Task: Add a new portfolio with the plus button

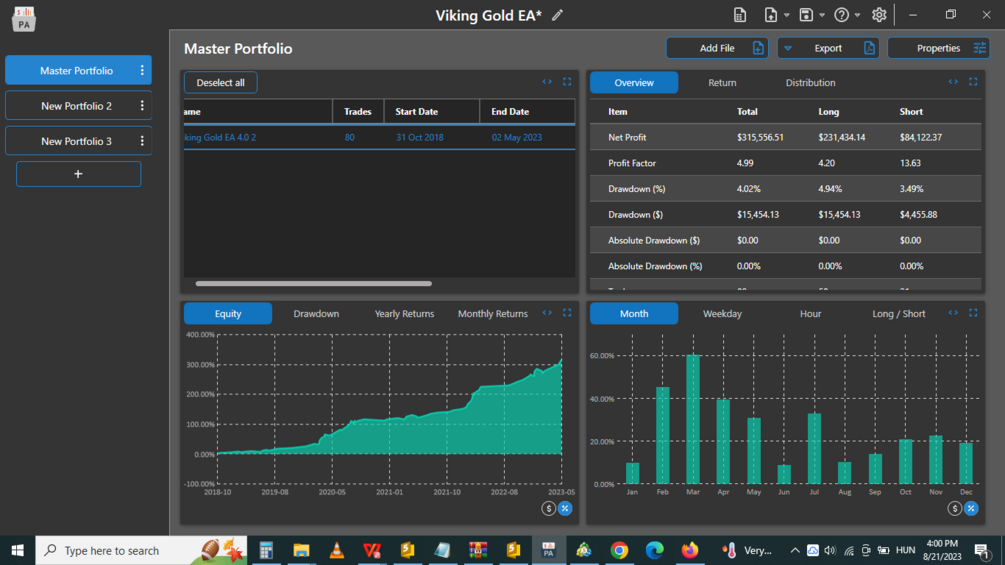Action: (x=78, y=174)
